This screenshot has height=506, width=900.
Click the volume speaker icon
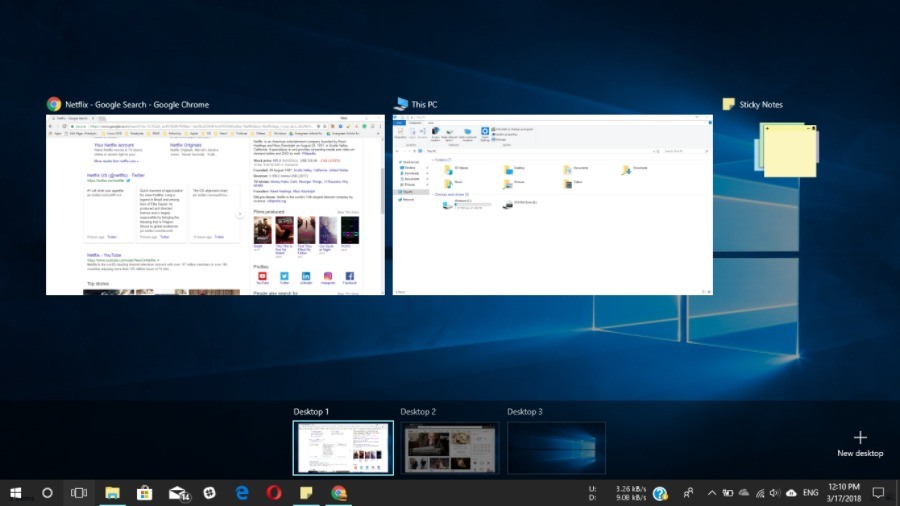pos(775,493)
